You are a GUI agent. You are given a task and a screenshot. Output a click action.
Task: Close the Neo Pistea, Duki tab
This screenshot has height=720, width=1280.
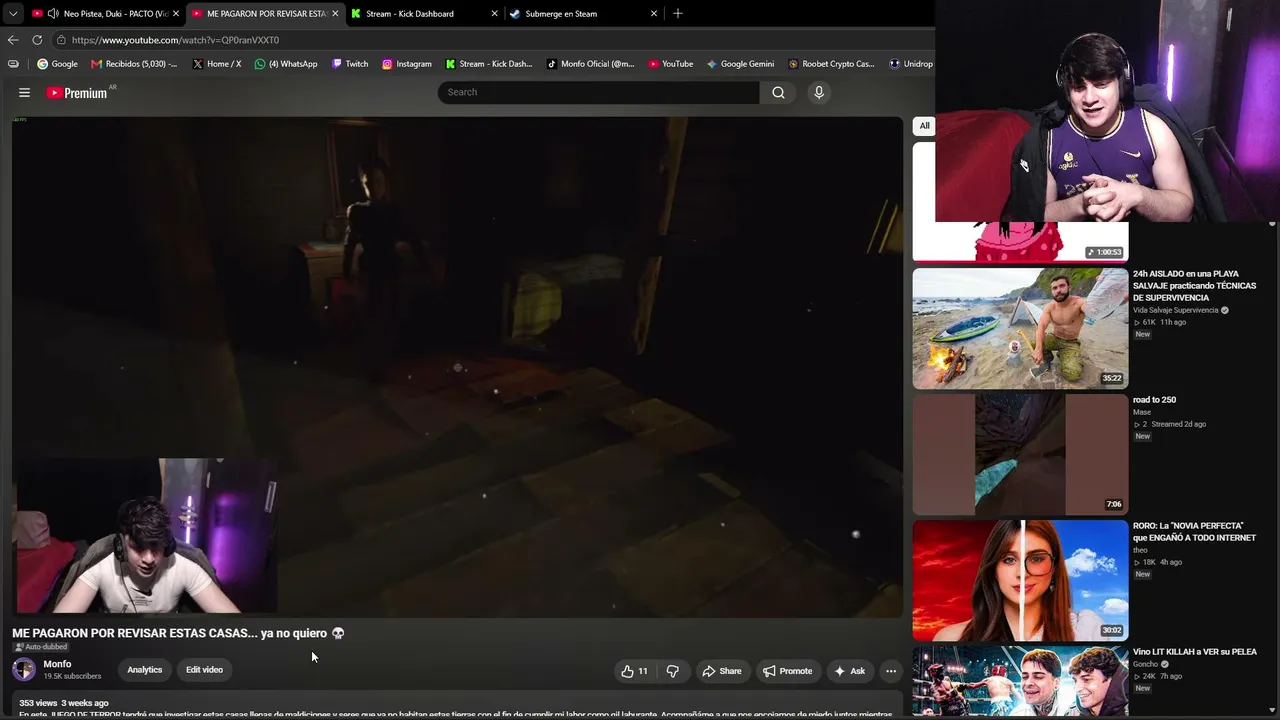pyautogui.click(x=175, y=14)
